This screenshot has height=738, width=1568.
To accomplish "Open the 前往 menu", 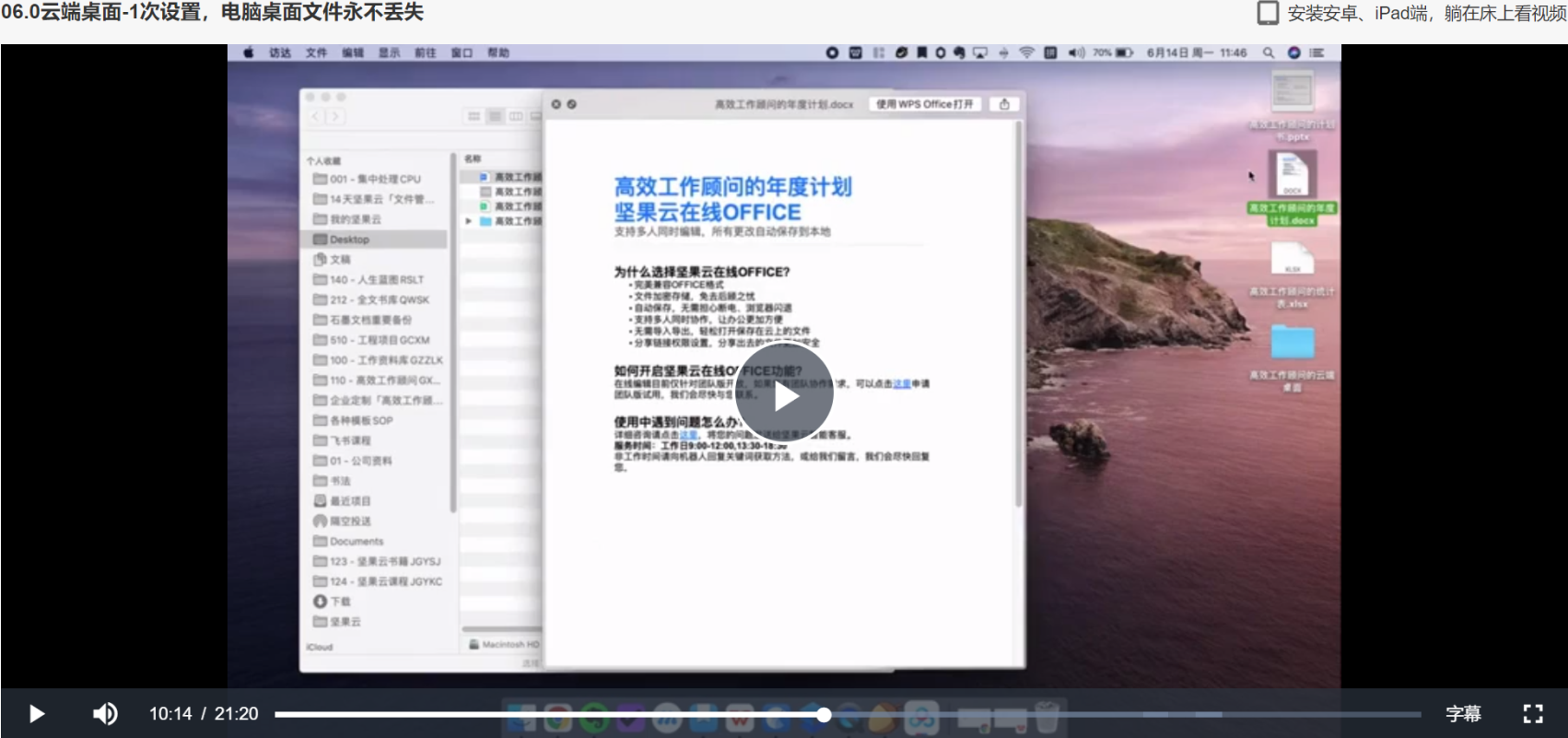I will 426,53.
